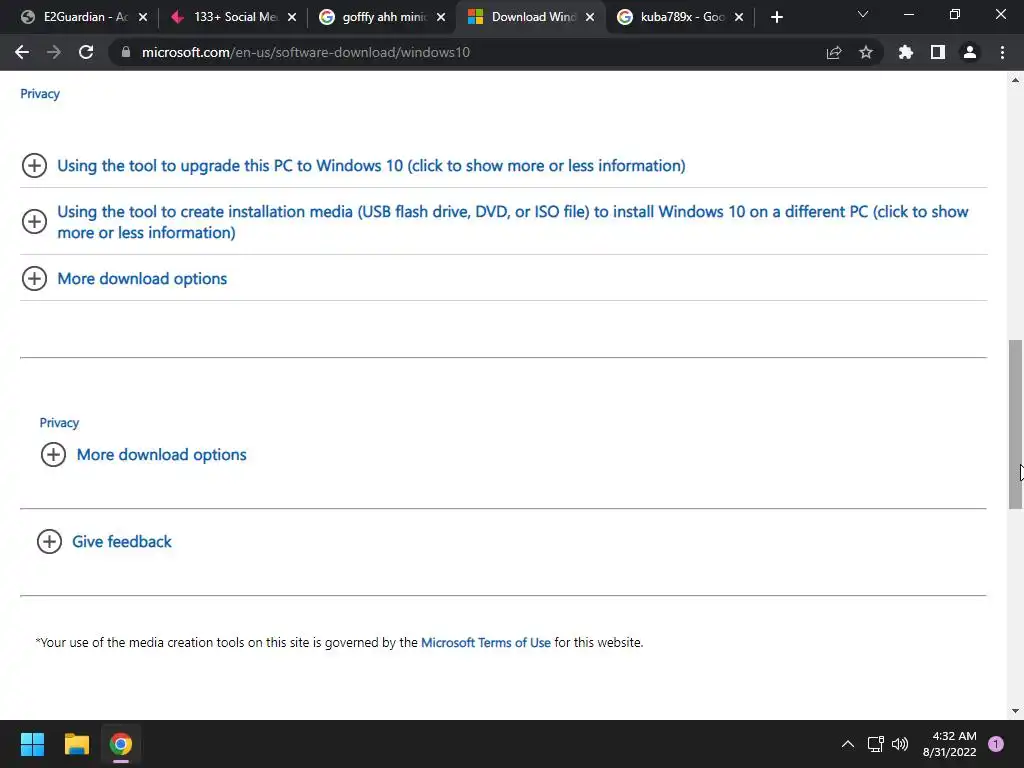Image resolution: width=1024 pixels, height=768 pixels.
Task: Open network status tray icon
Action: click(876, 744)
